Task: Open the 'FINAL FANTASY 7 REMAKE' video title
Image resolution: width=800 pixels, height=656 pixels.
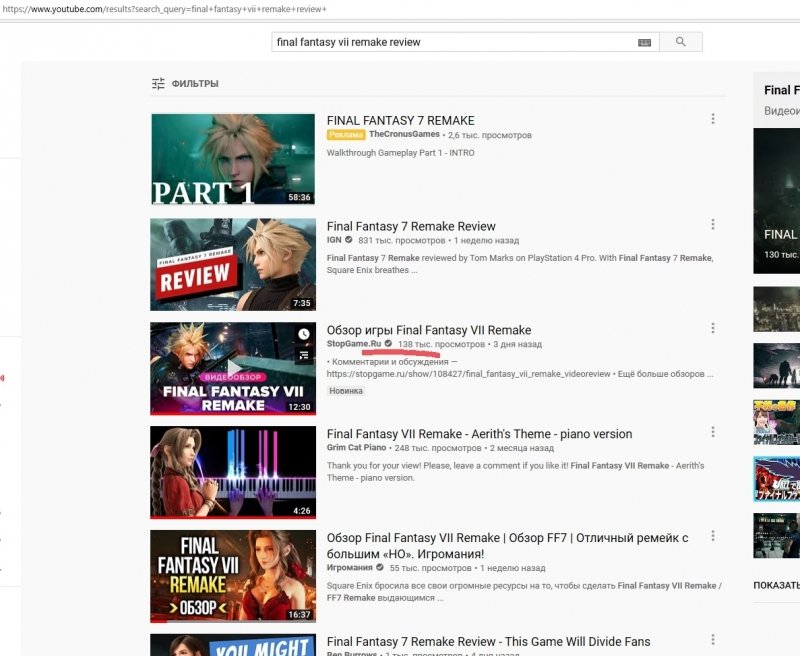Action: coord(401,120)
